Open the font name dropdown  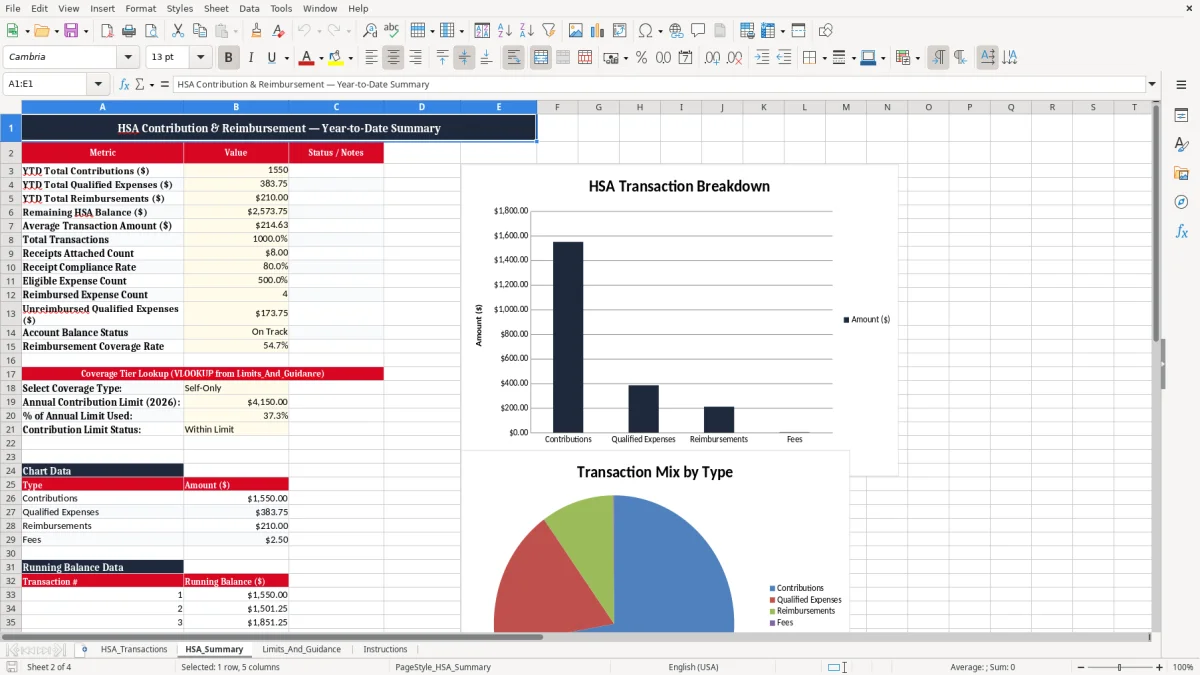127,57
